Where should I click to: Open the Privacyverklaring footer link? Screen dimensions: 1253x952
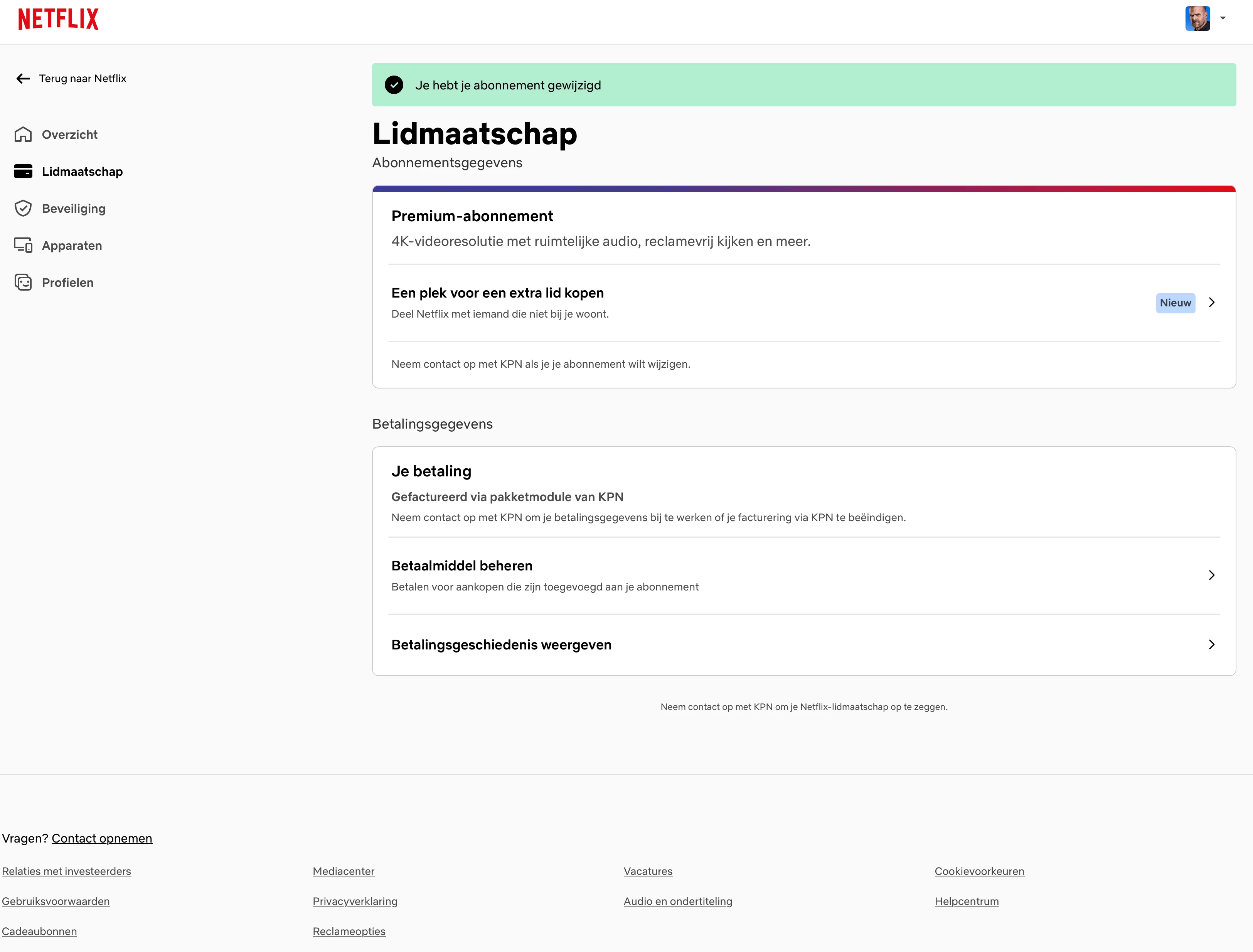pyautogui.click(x=355, y=901)
